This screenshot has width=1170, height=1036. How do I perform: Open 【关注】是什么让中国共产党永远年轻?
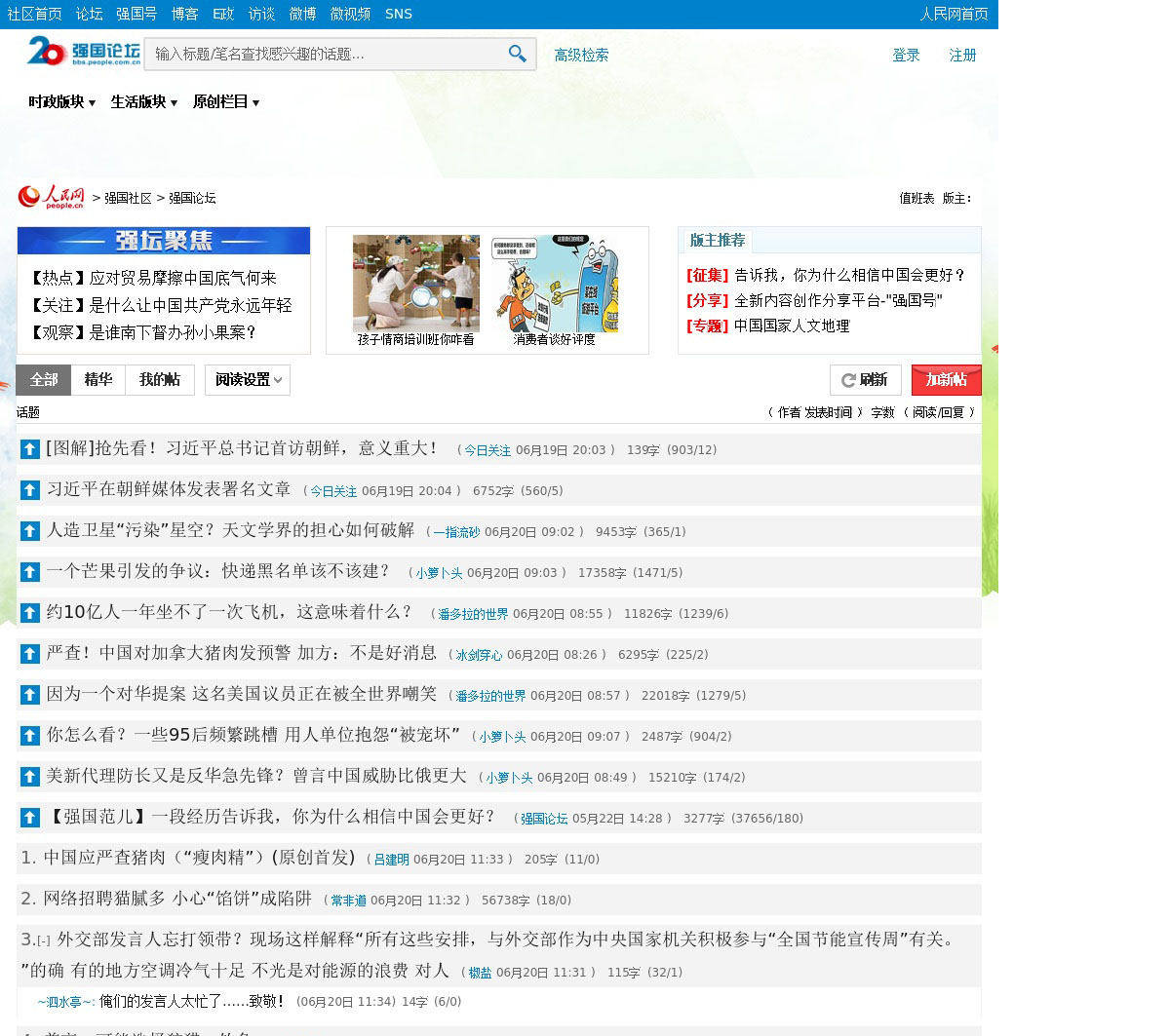(161, 305)
